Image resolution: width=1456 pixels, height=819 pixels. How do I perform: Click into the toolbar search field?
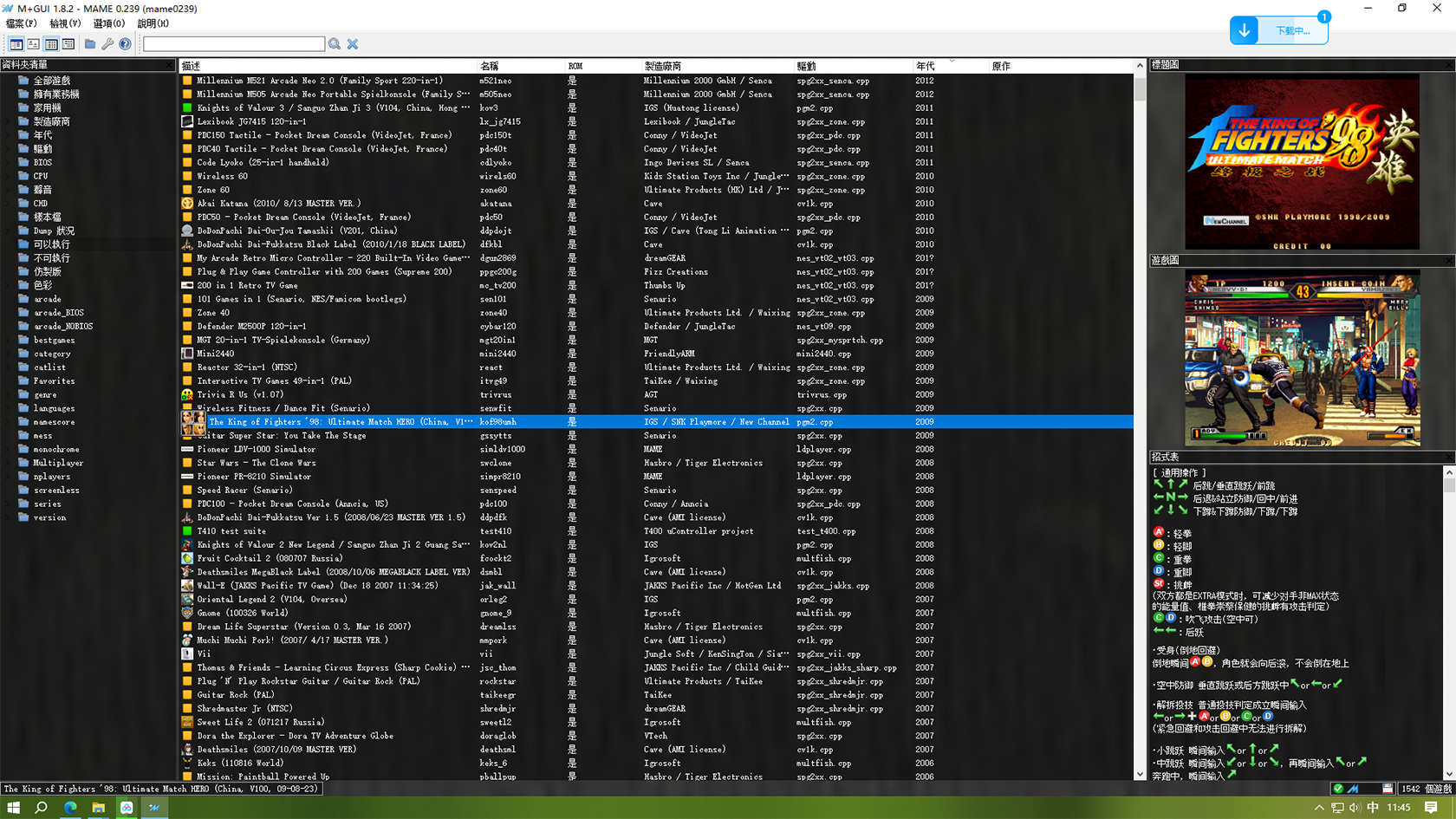pos(234,44)
